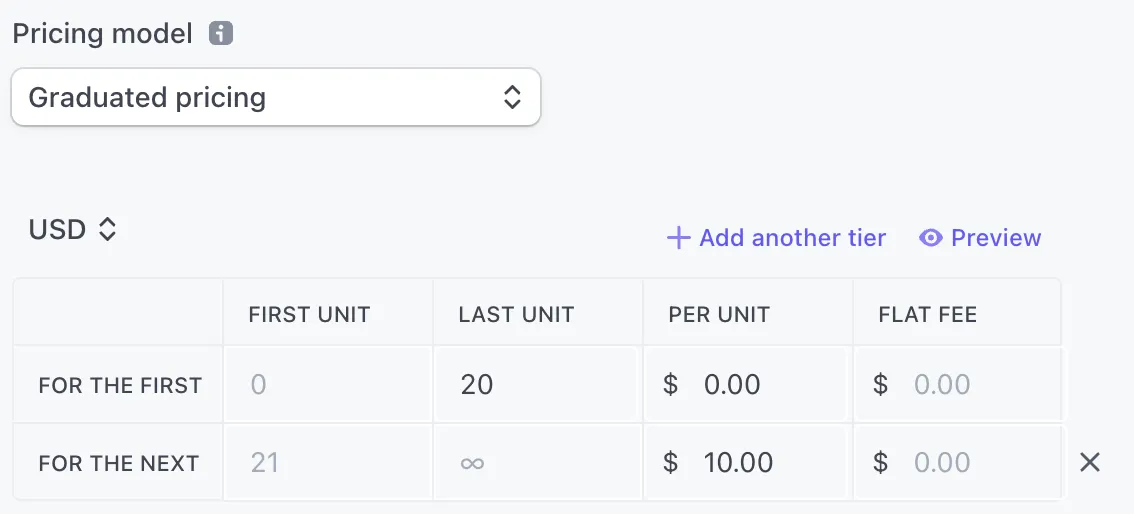Click the infinity last unit field
The width and height of the screenshot is (1134, 514).
click(x=535, y=463)
